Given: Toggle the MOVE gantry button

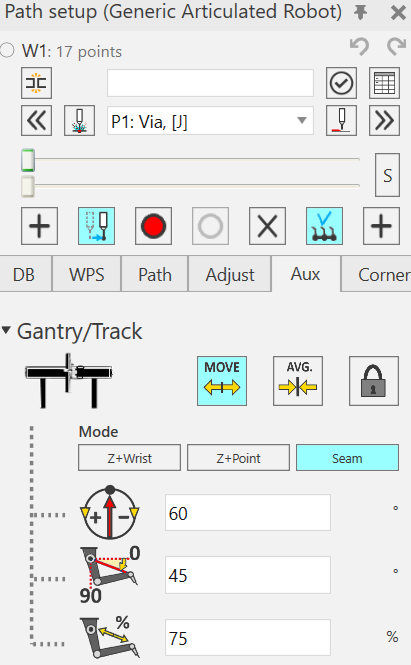Looking at the screenshot, I should coord(222,381).
